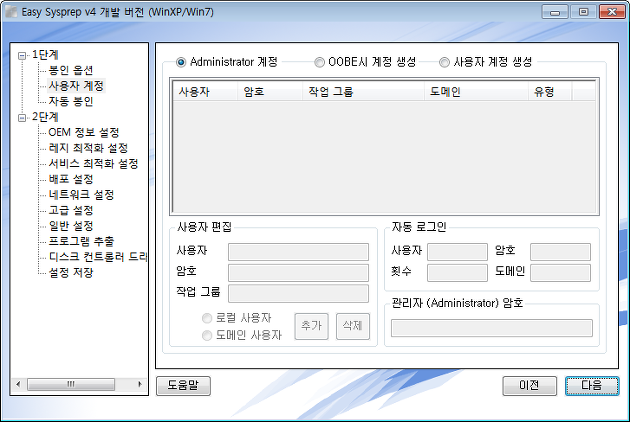Click the 추가 add button
The height and width of the screenshot is (422, 630).
(x=311, y=326)
